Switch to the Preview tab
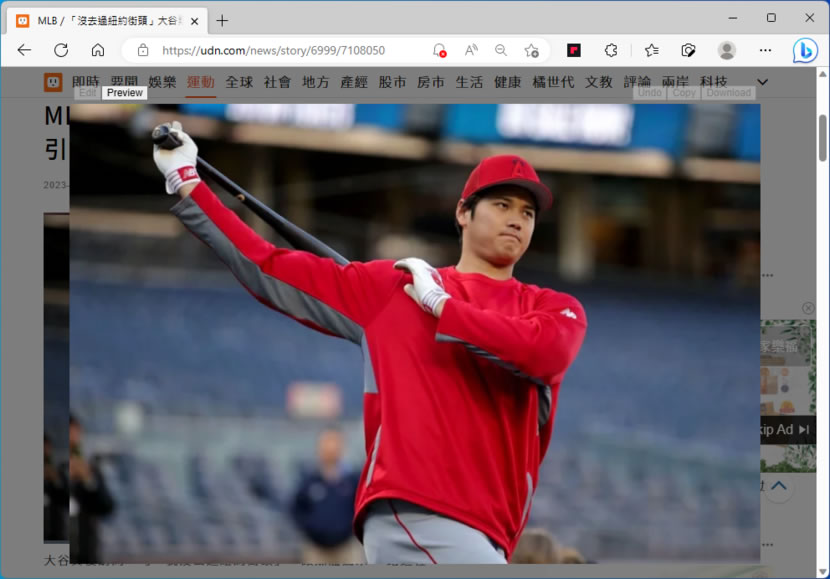Screen dimensions: 830x579 pos(124,93)
